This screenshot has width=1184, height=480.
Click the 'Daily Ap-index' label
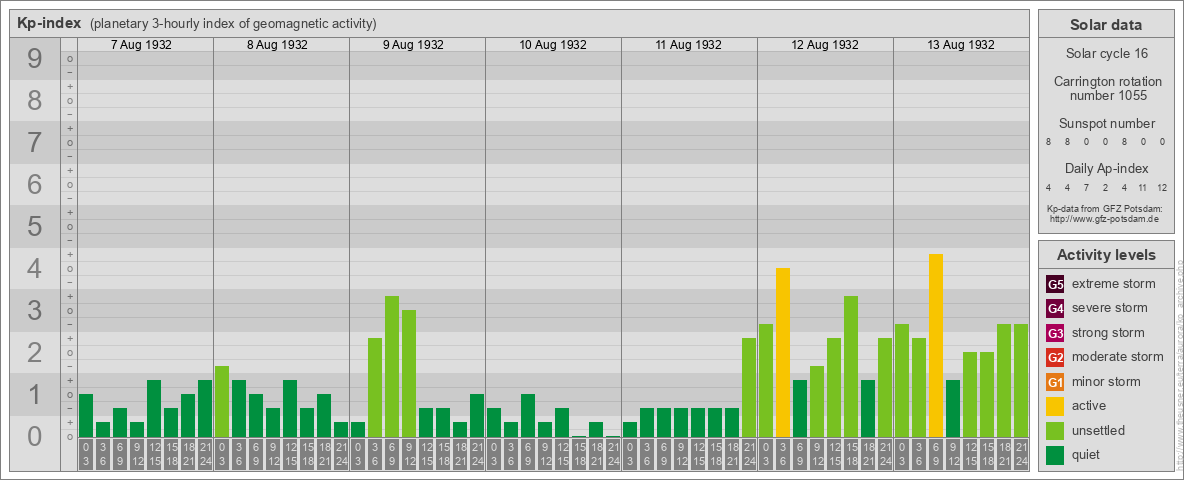point(1106,168)
